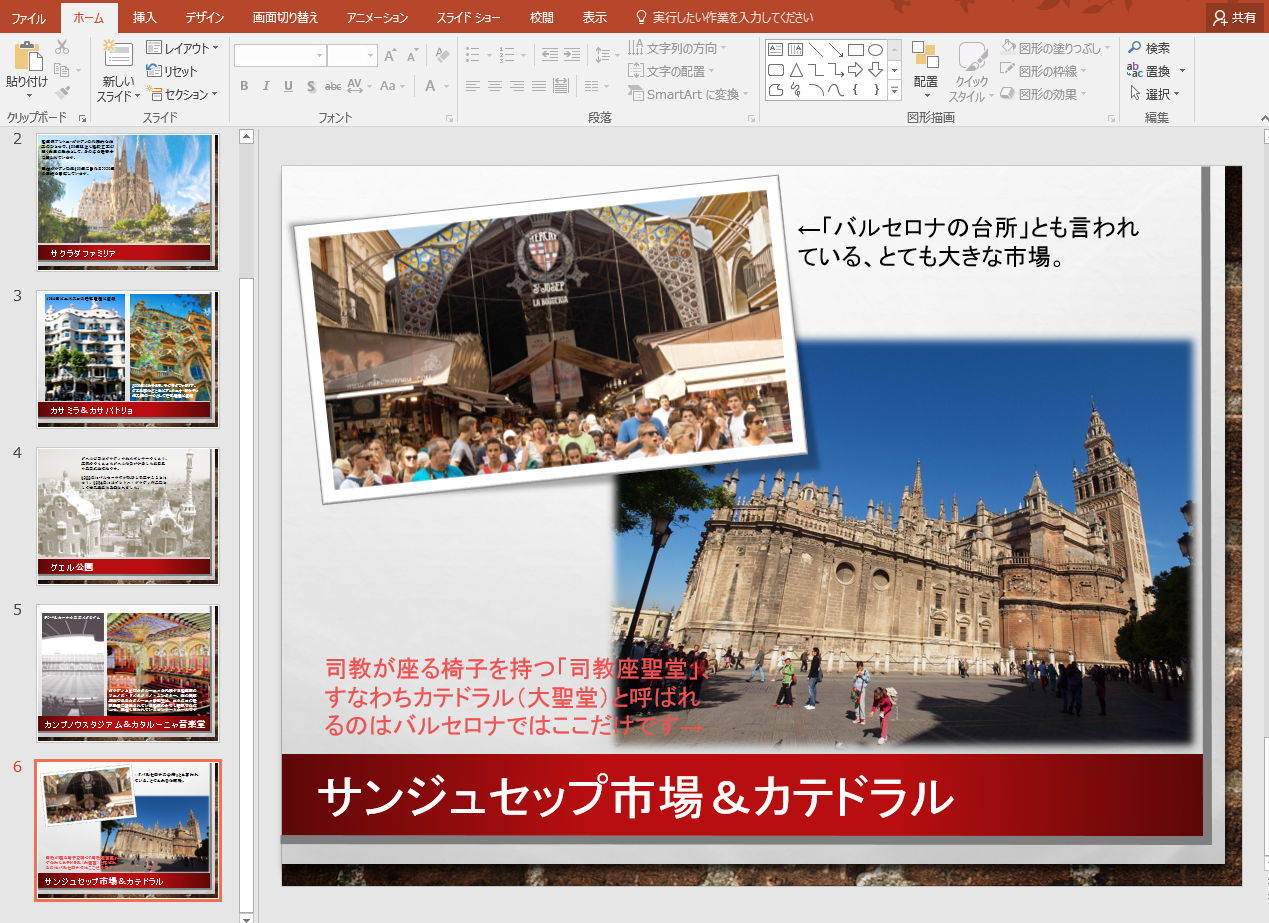
Task: Open the Section (セクション) dropdown
Action: (183, 94)
